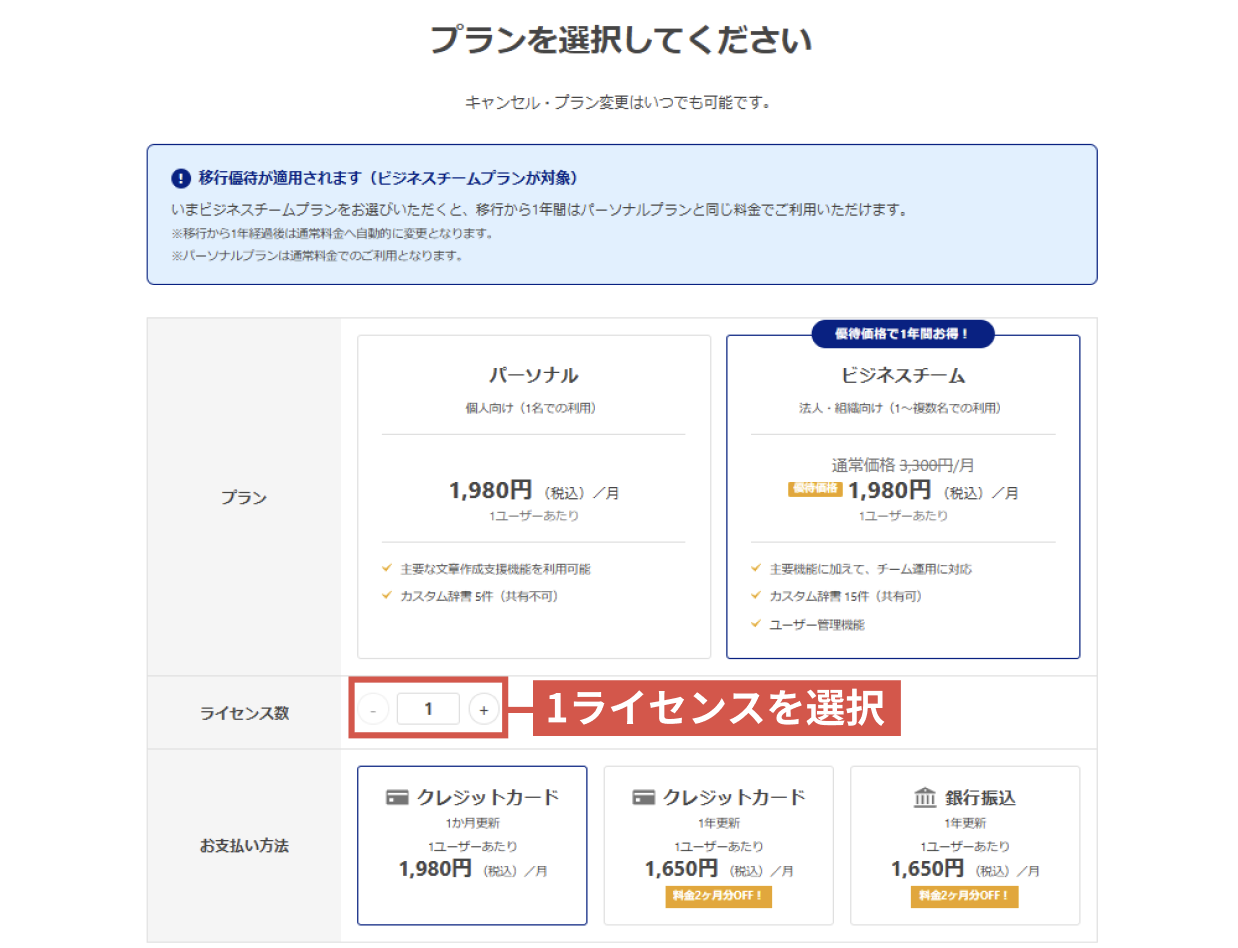
Task: Select the ビジネスチーム plan card
Action: (x=903, y=496)
